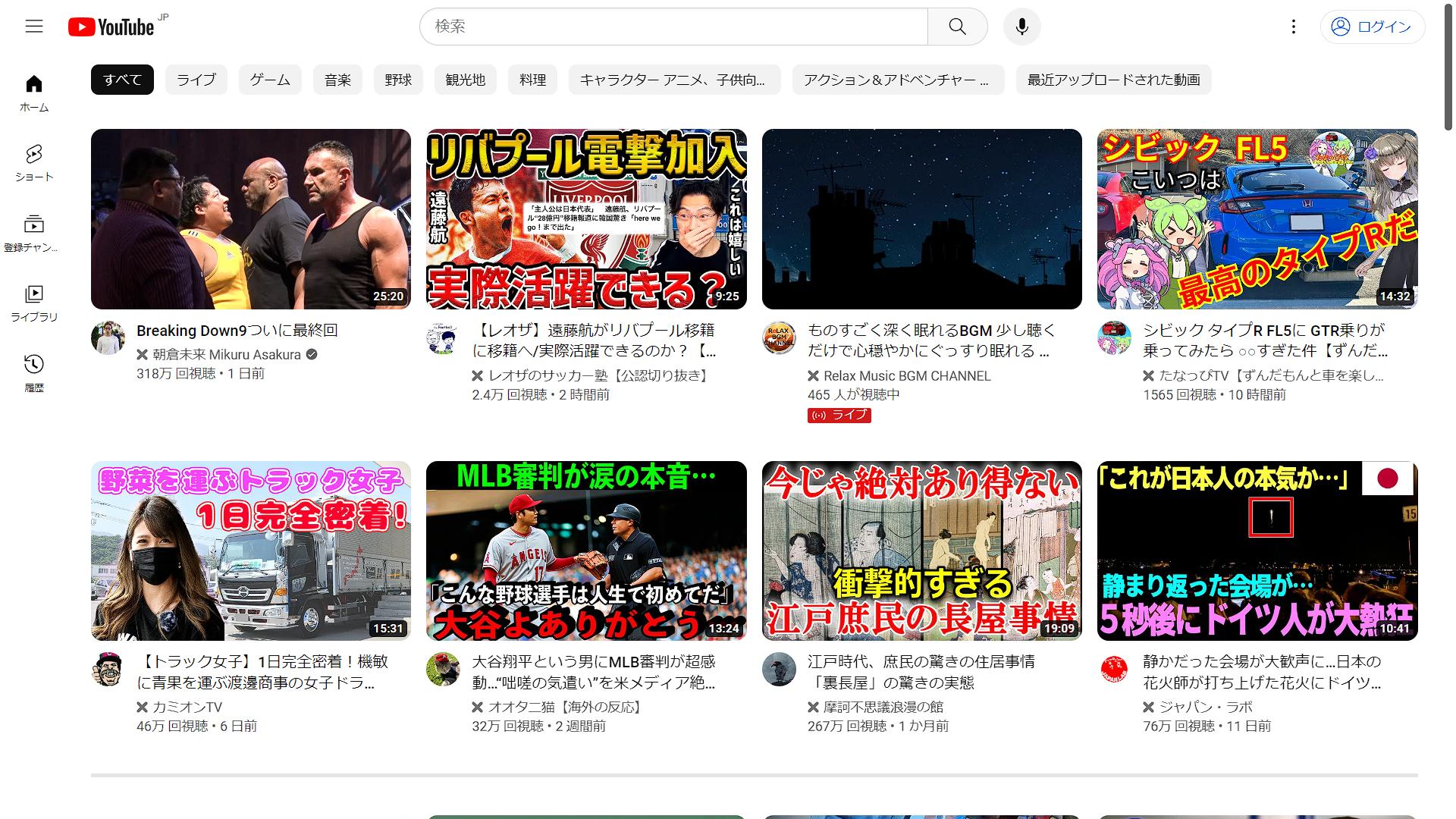Click the page vertical scrollbar

(1448, 68)
